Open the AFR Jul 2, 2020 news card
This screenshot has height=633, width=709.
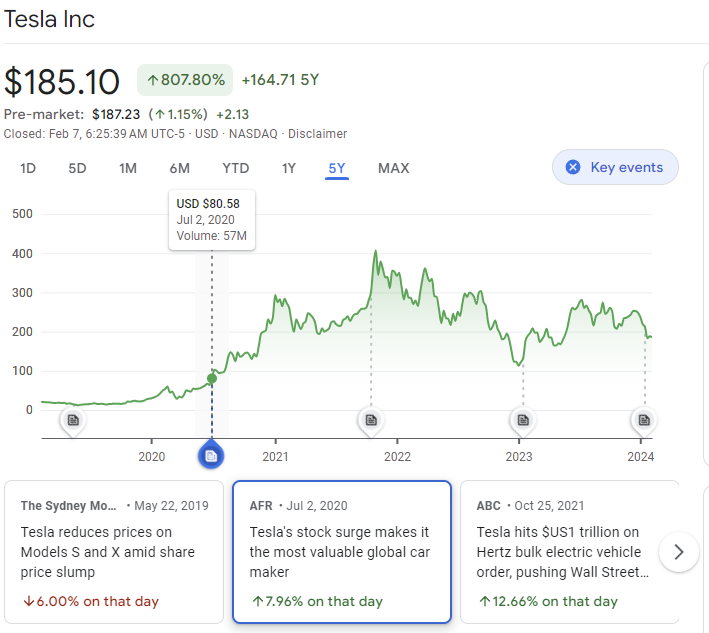point(342,552)
